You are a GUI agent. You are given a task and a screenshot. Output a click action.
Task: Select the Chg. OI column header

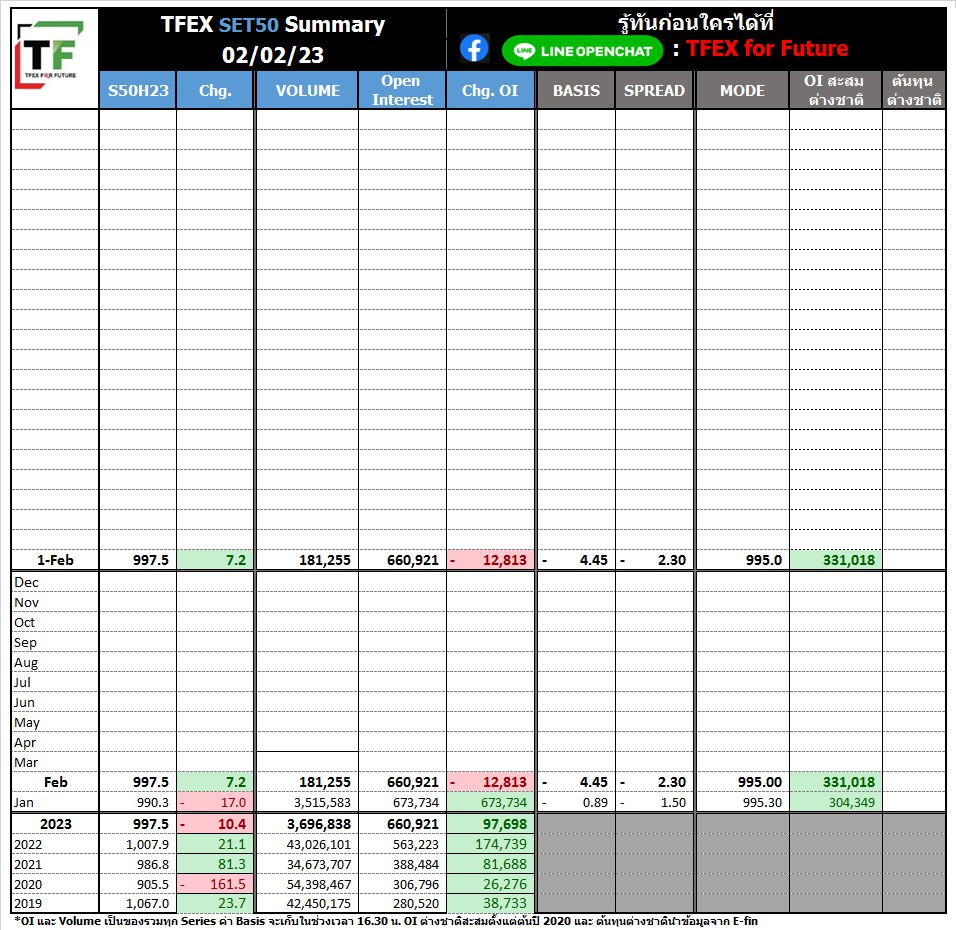pyautogui.click(x=490, y=90)
